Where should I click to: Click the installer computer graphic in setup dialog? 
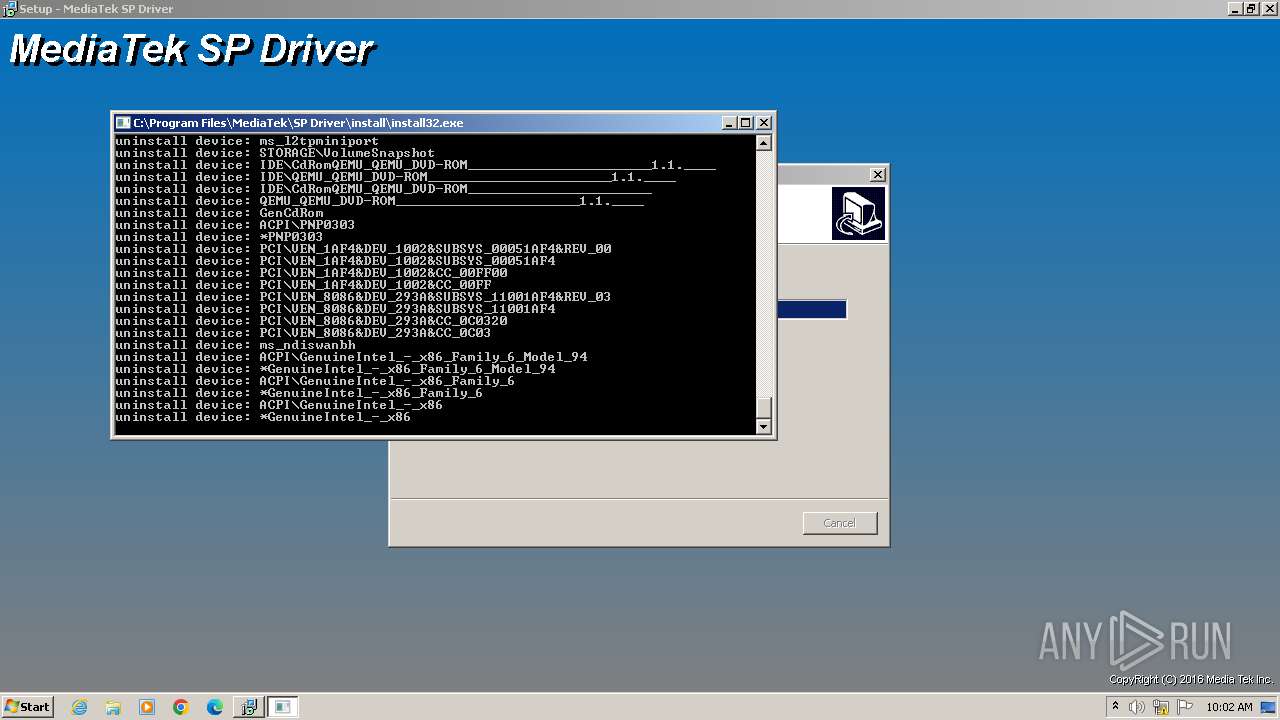(858, 213)
